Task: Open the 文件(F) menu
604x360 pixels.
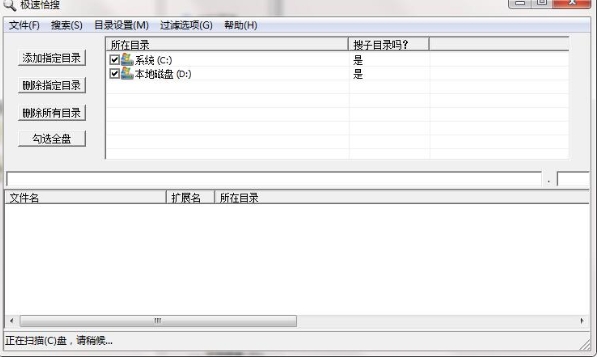Action: click(x=24, y=25)
